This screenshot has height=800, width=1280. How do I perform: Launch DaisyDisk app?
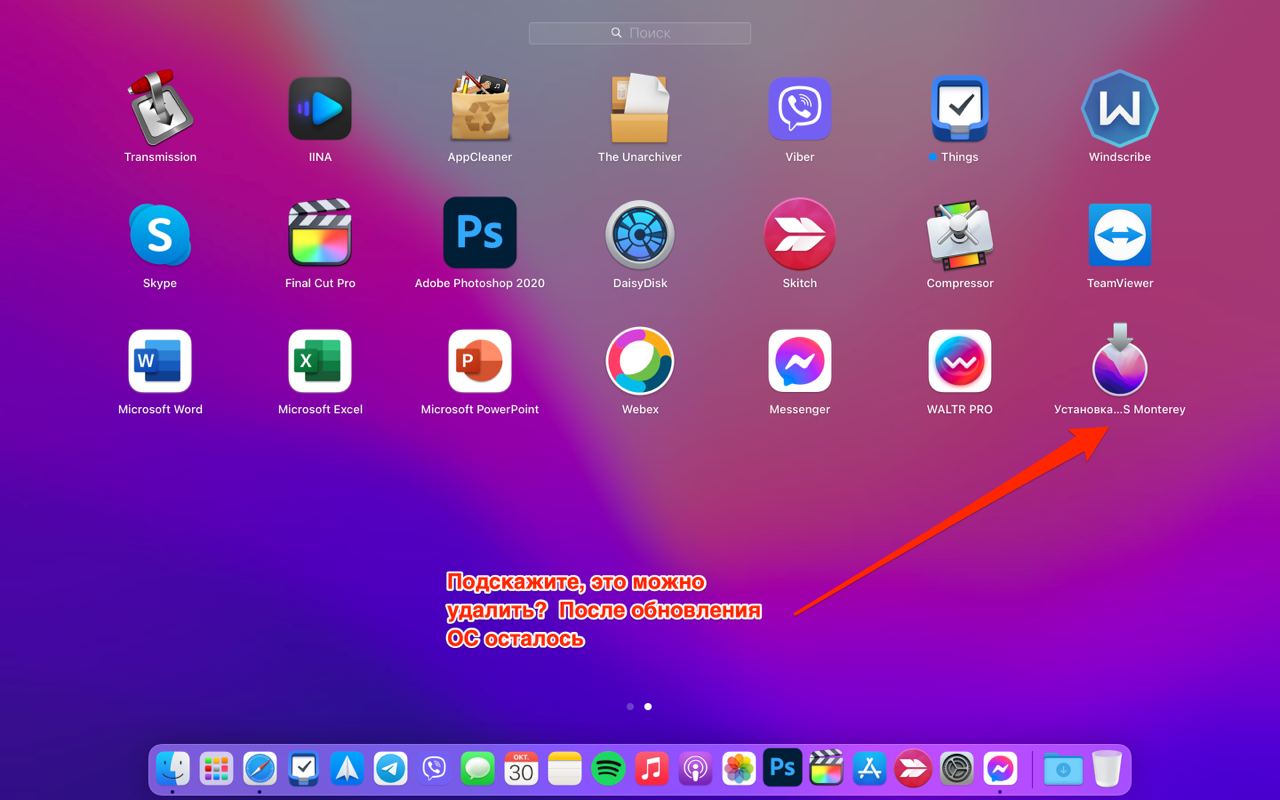(640, 234)
